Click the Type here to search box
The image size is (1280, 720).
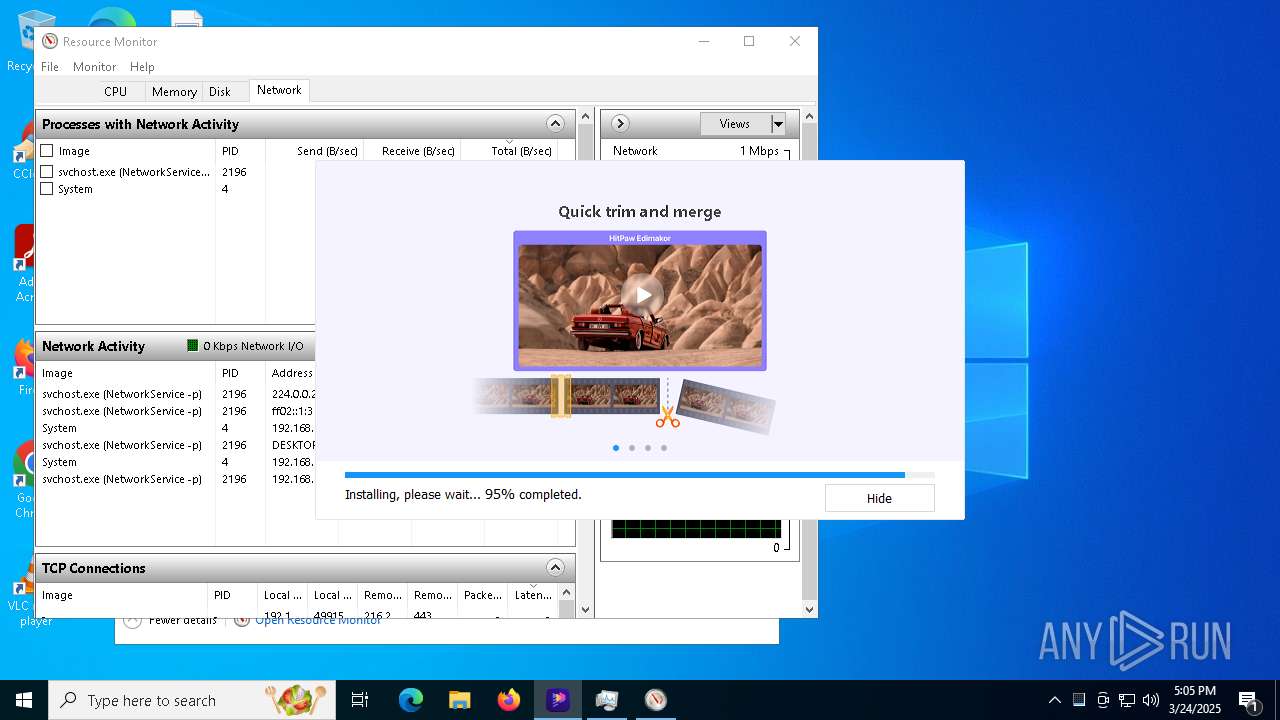pyautogui.click(x=192, y=700)
